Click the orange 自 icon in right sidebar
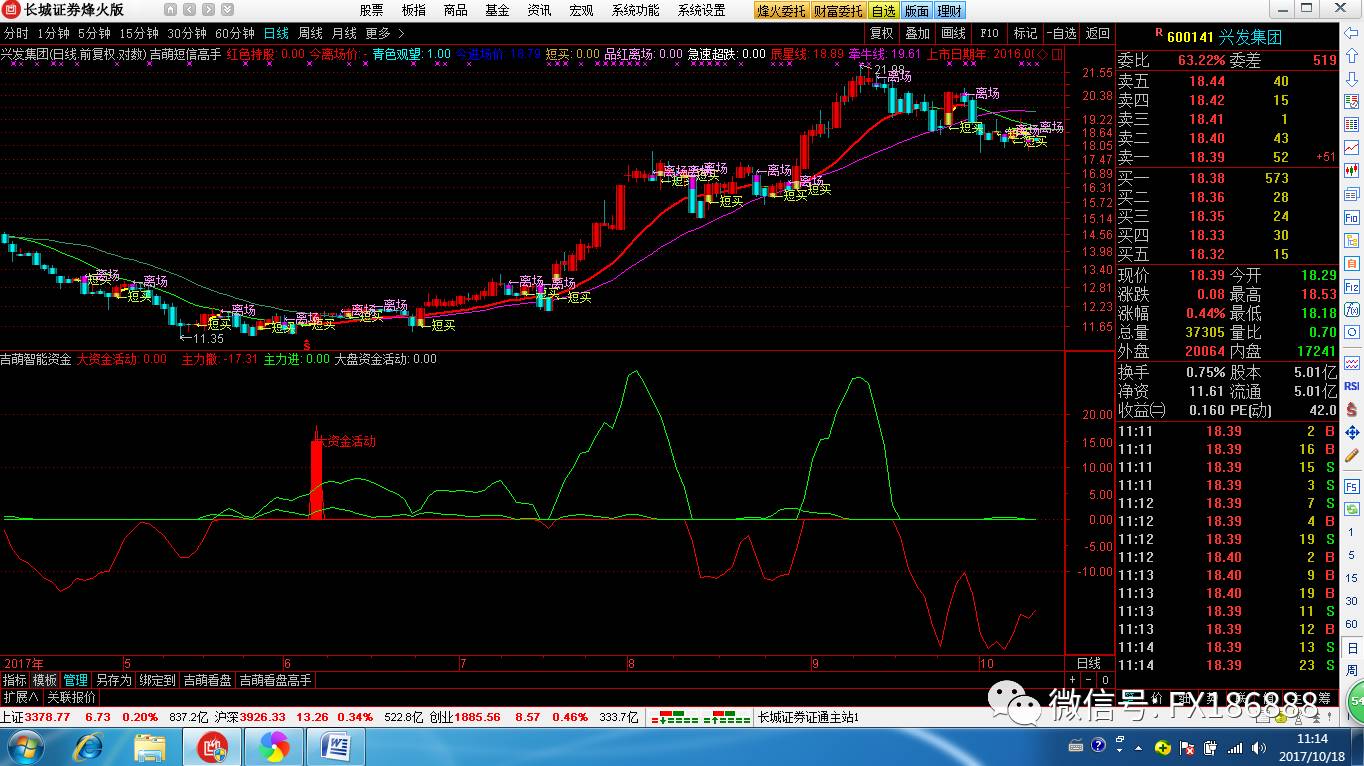The height and width of the screenshot is (766, 1364). pos(1351,263)
